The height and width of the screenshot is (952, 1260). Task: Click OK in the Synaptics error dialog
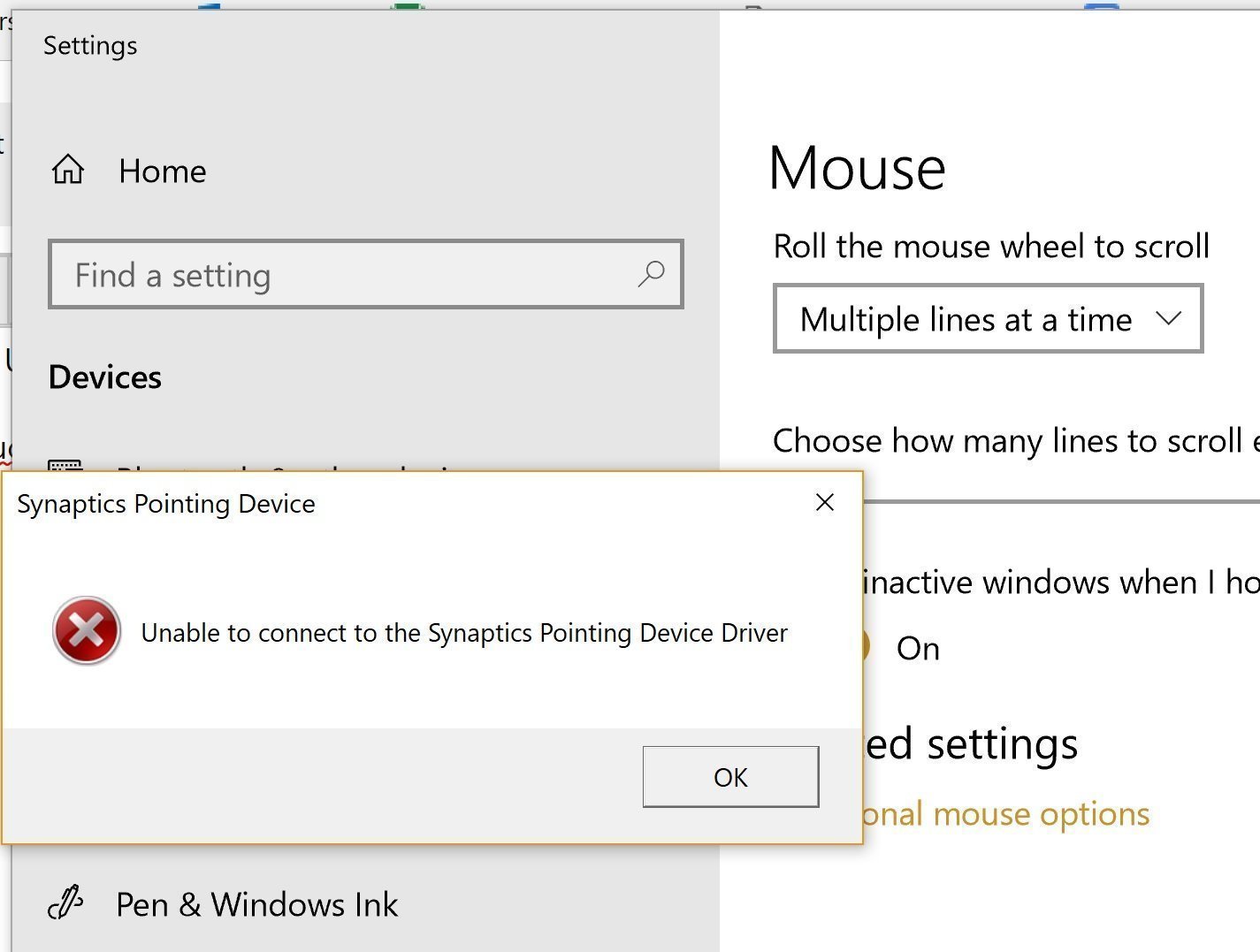pyautogui.click(x=730, y=776)
